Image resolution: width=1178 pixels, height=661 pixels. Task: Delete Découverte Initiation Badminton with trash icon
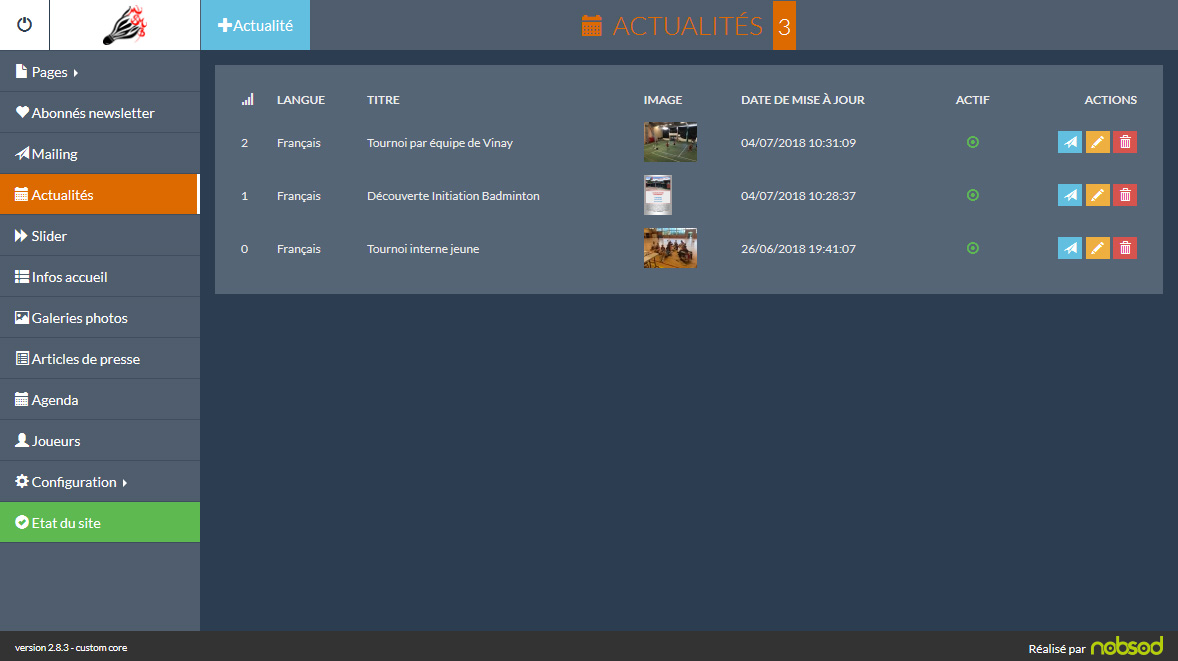[x=1125, y=195]
